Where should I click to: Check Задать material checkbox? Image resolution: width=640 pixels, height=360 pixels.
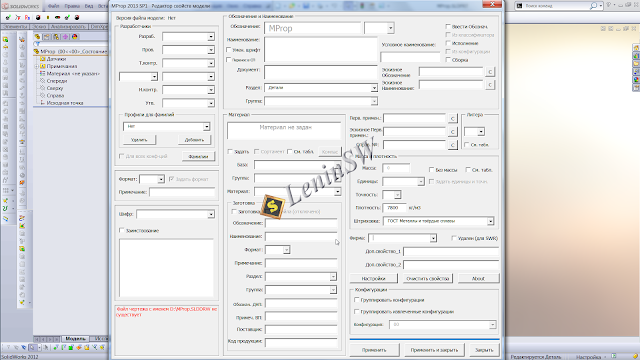coord(230,151)
